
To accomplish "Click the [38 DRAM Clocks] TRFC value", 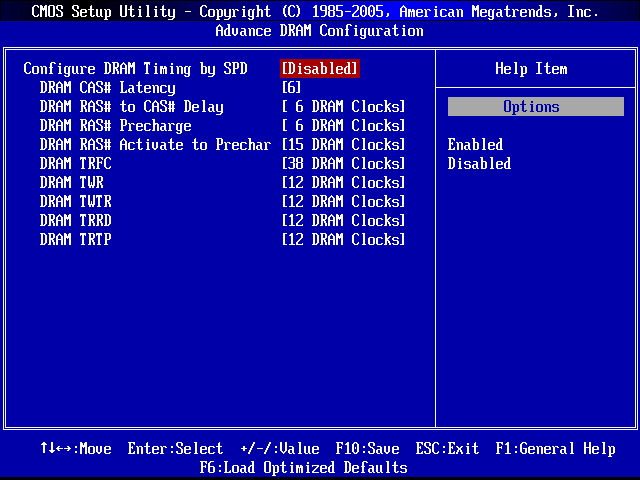I will [x=343, y=164].
